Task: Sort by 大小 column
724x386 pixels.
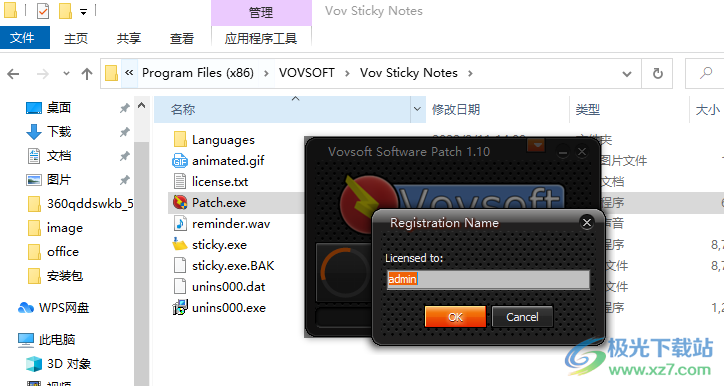Action: click(707, 110)
